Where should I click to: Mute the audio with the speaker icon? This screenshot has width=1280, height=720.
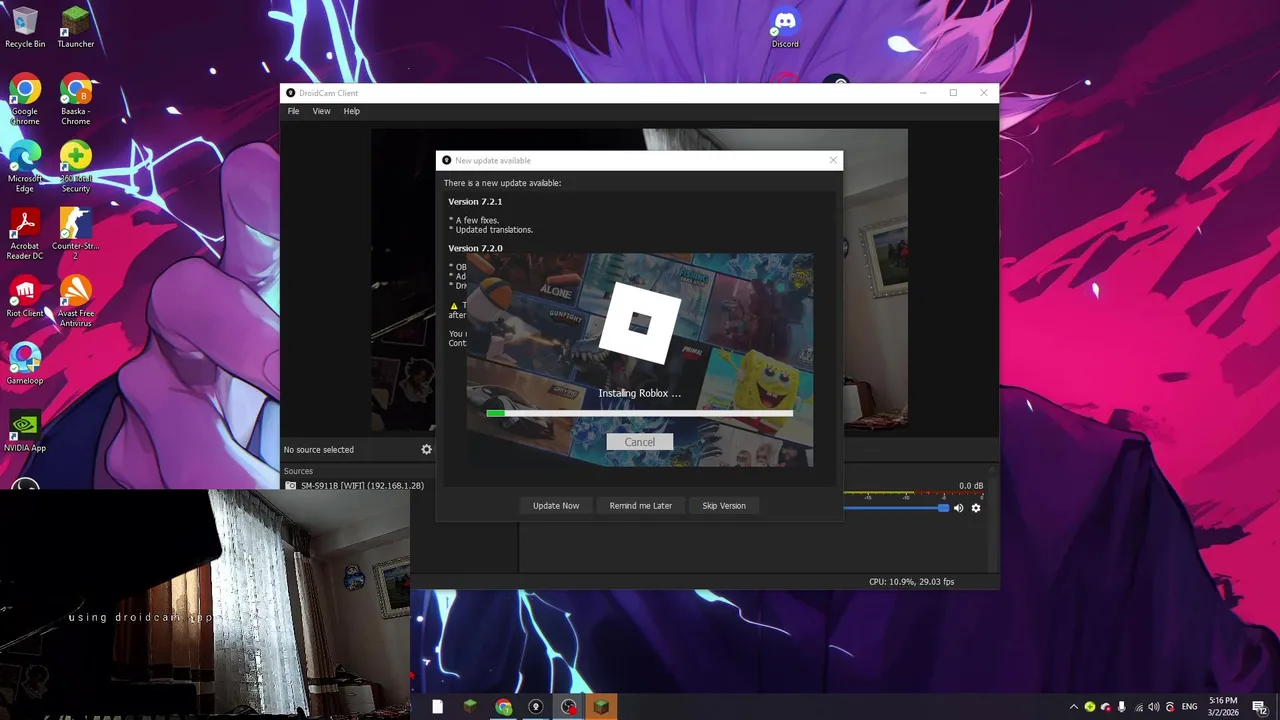958,508
